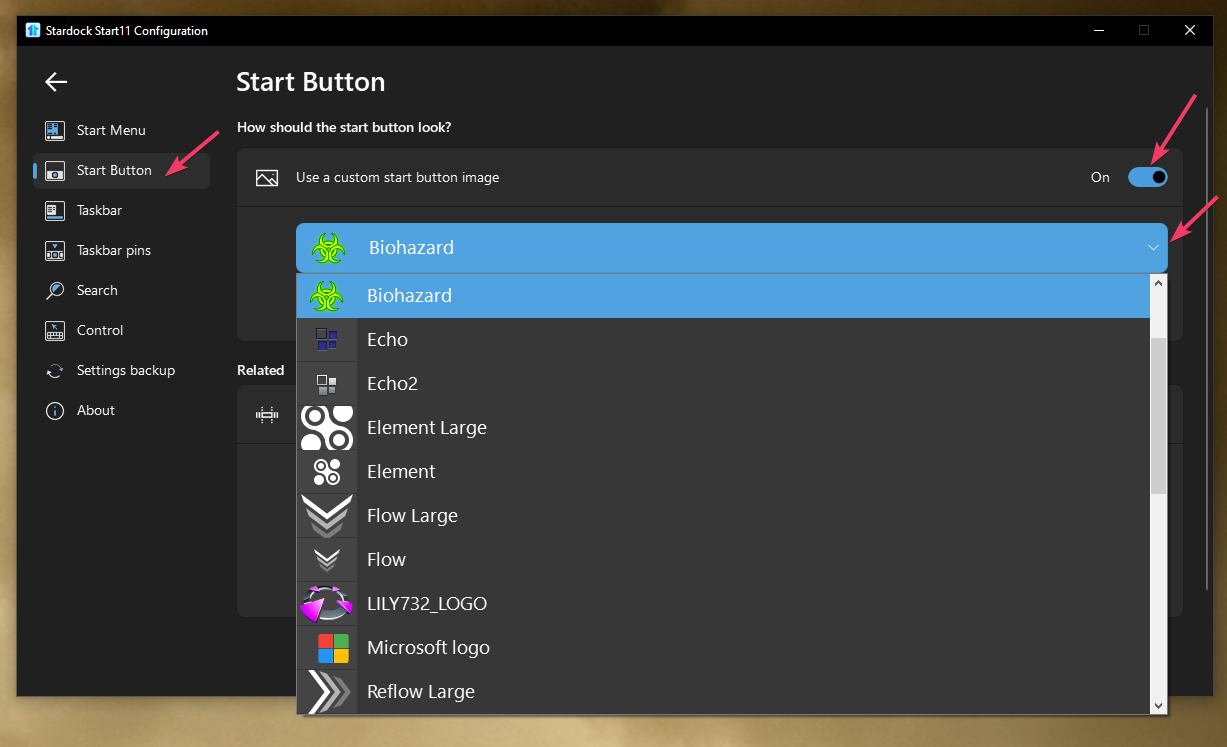Pick the Flow Large option

point(412,516)
